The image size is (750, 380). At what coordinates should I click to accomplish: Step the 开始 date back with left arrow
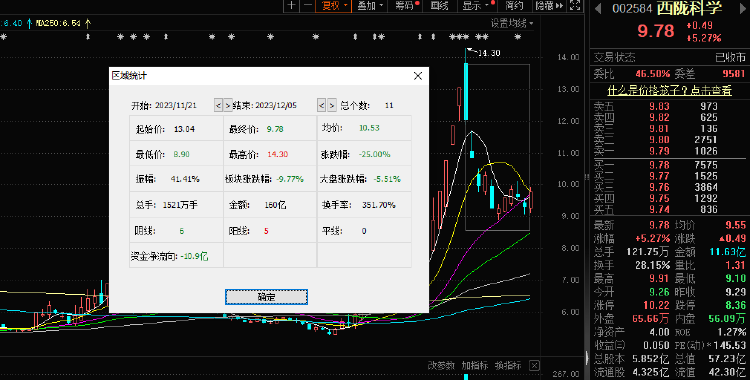coord(218,105)
